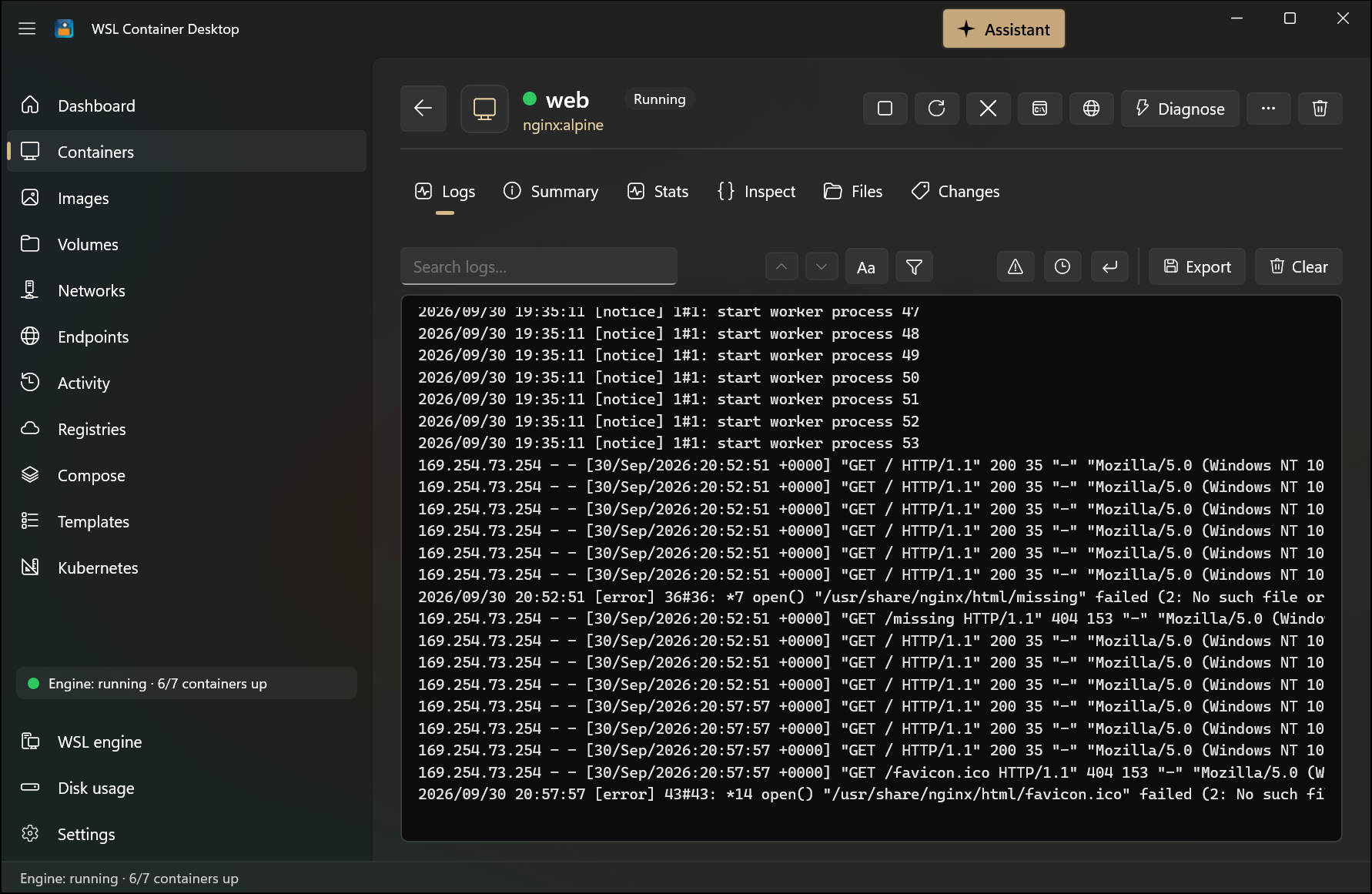Go back with the arrow button

(423, 109)
